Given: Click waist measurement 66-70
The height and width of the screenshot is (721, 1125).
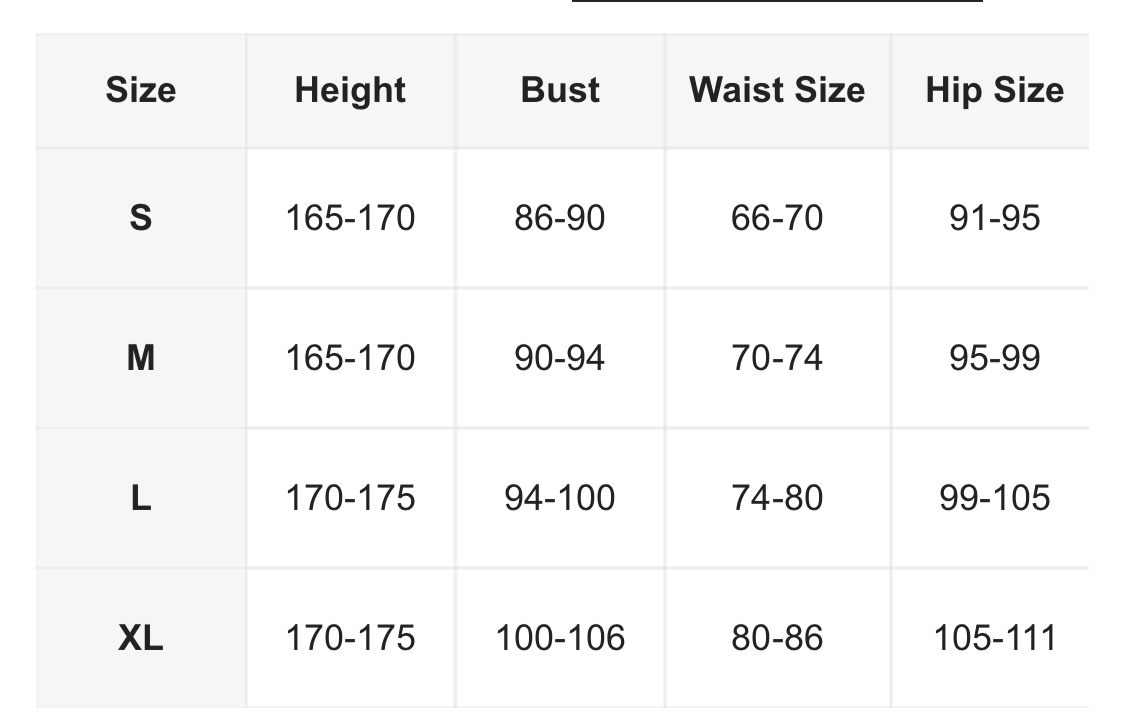Looking at the screenshot, I should pyautogui.click(x=777, y=217).
